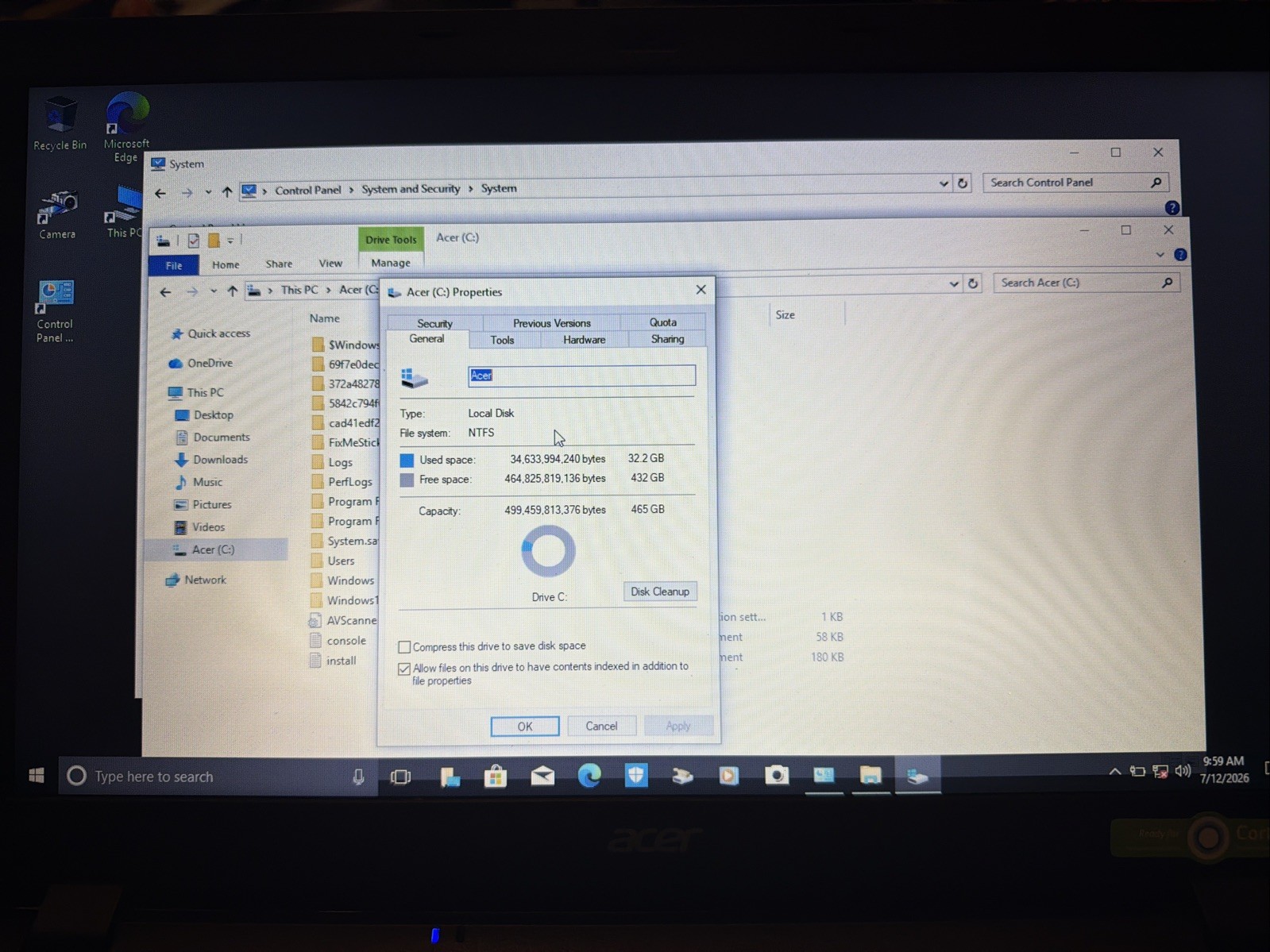Screen dimensions: 1270x952
Task: Open the Recycle Bin desktop icon
Action: tap(59, 122)
